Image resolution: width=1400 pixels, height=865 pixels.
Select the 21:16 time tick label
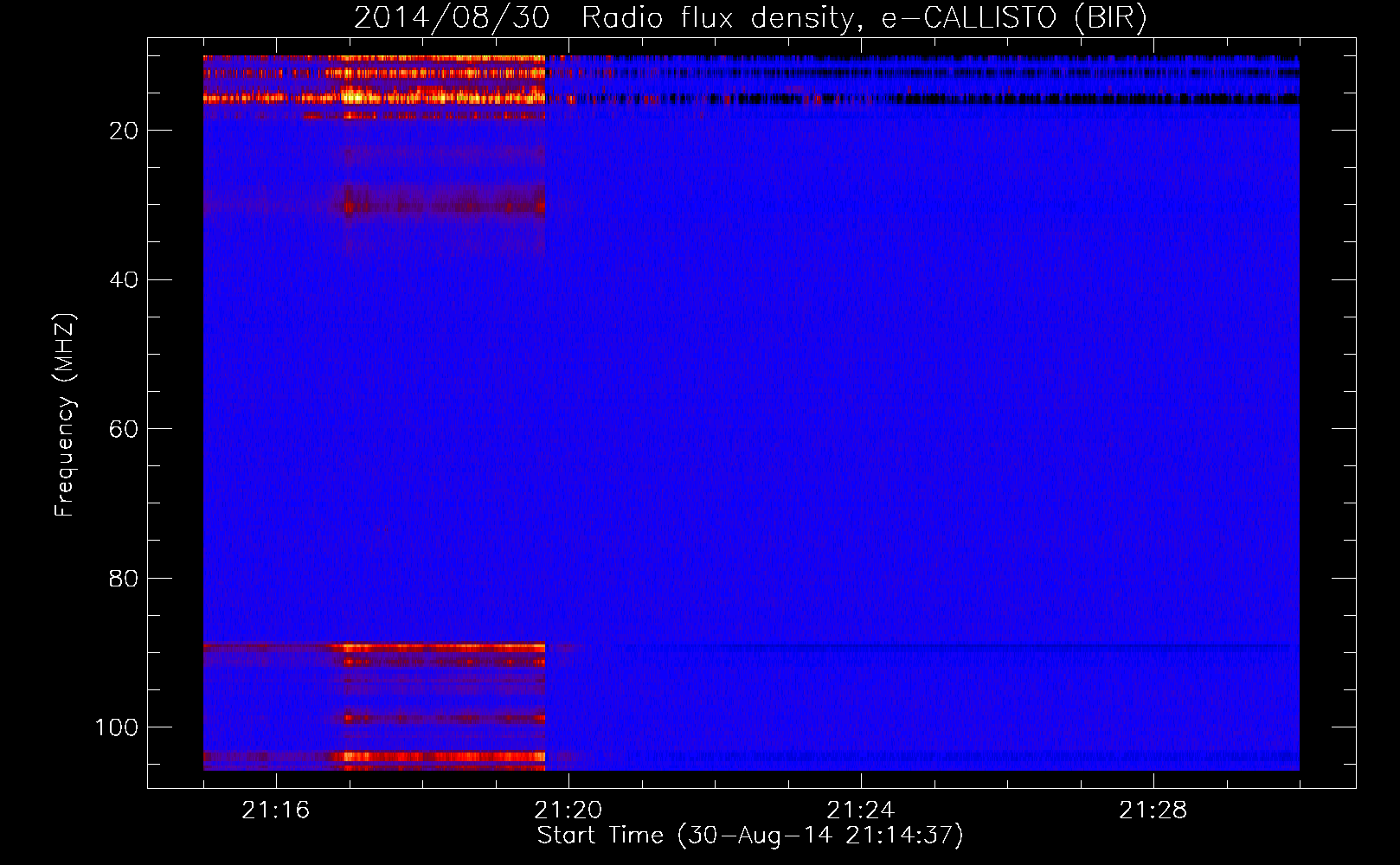(276, 811)
